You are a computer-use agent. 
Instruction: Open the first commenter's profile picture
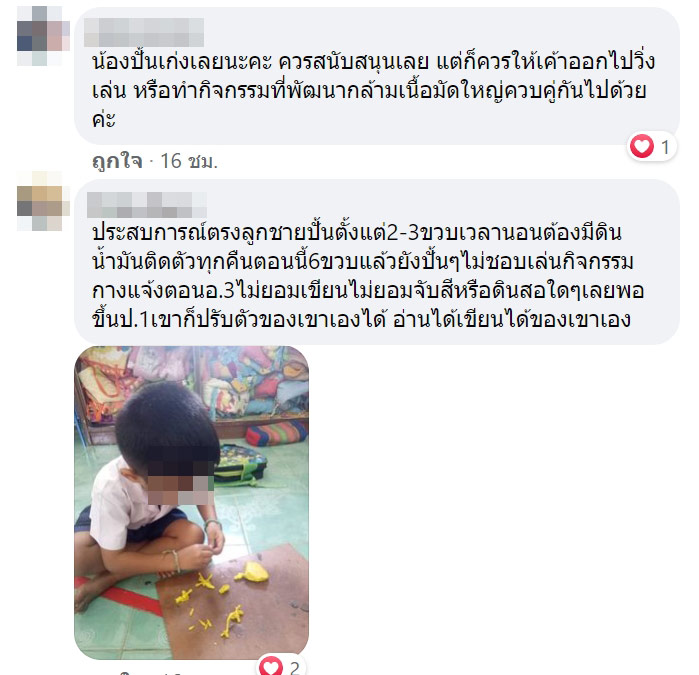43,36
